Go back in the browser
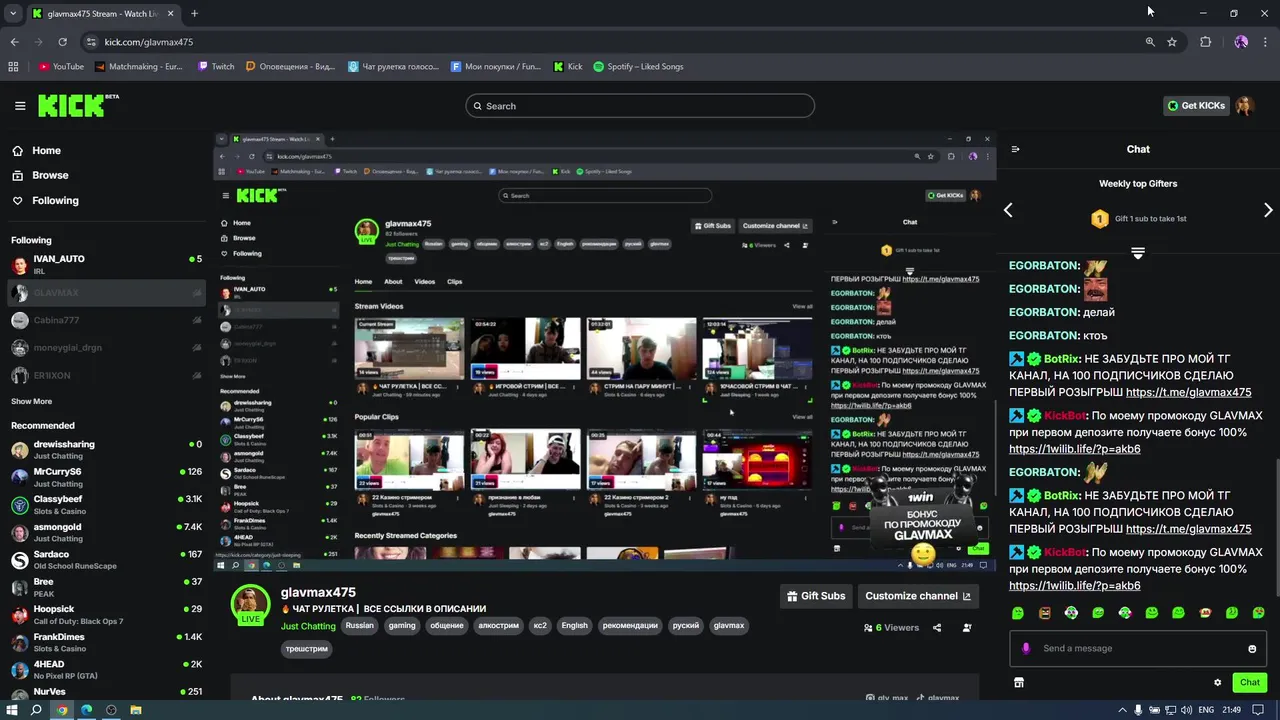 [x=14, y=42]
